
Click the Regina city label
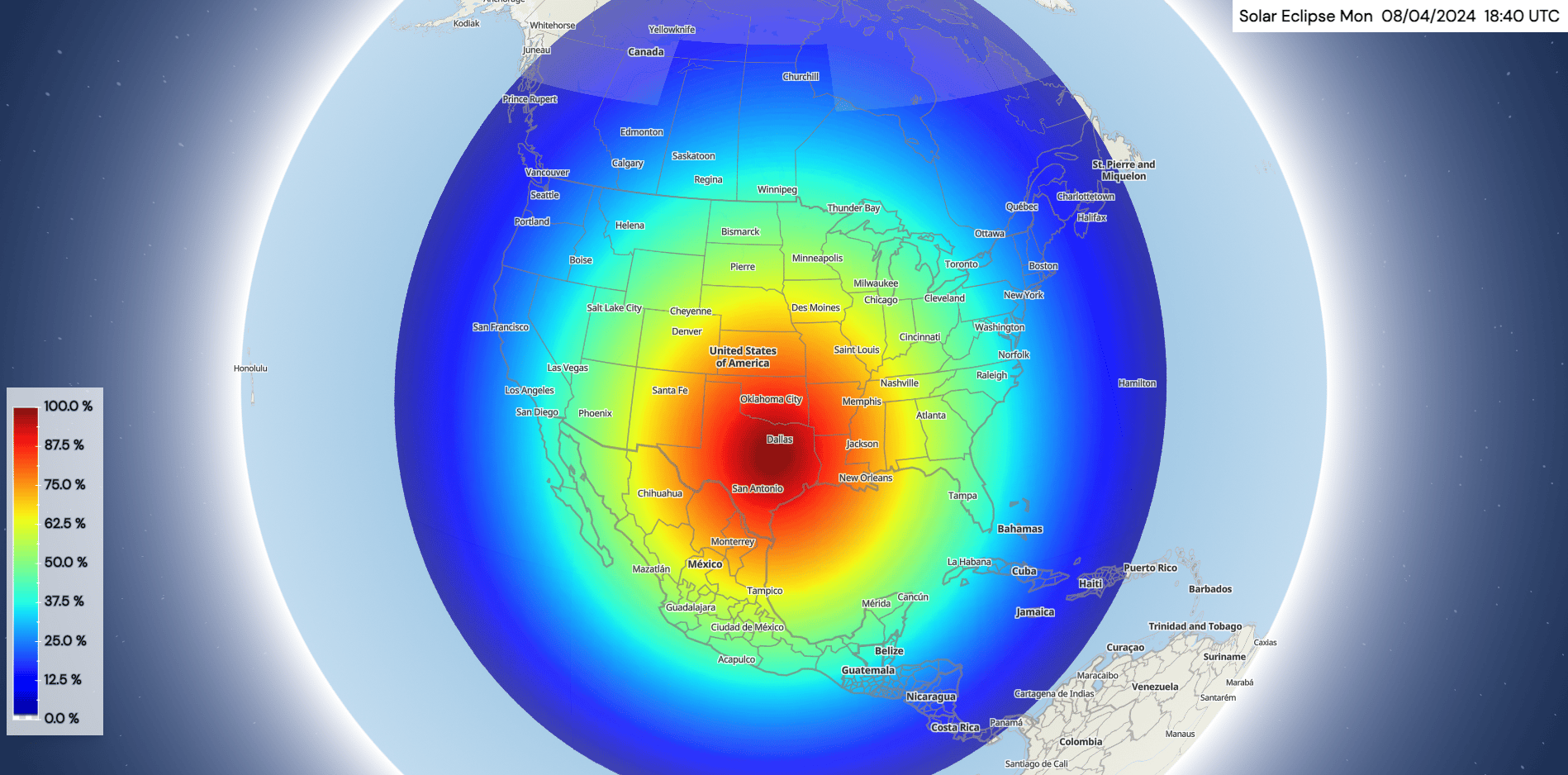coord(708,179)
